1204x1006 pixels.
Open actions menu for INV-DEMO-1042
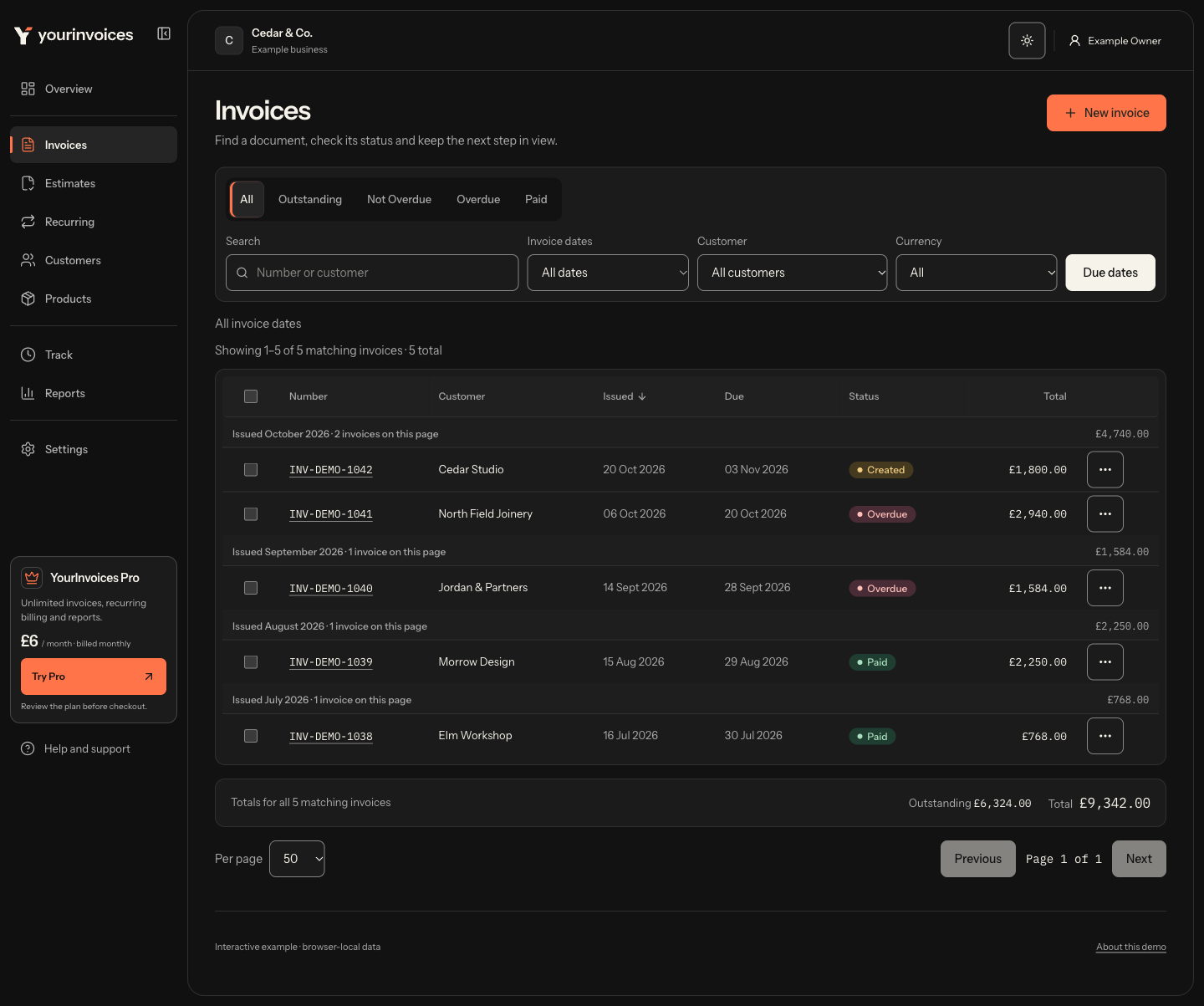[x=1105, y=470]
